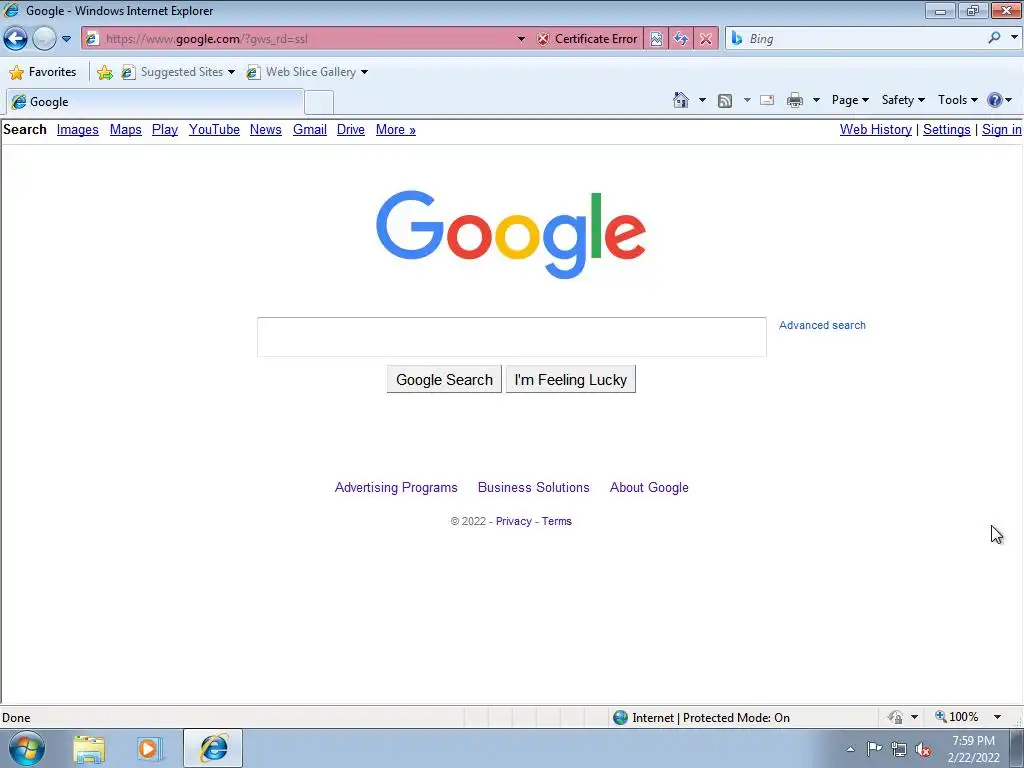Open Windows Explorer from the taskbar

pos(89,749)
